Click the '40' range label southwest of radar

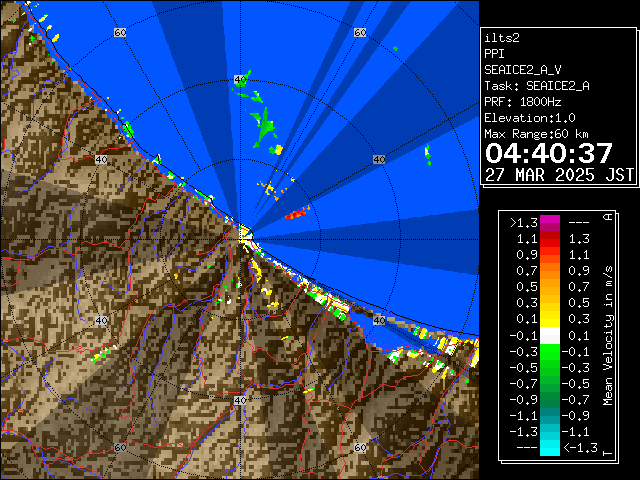tap(101, 321)
